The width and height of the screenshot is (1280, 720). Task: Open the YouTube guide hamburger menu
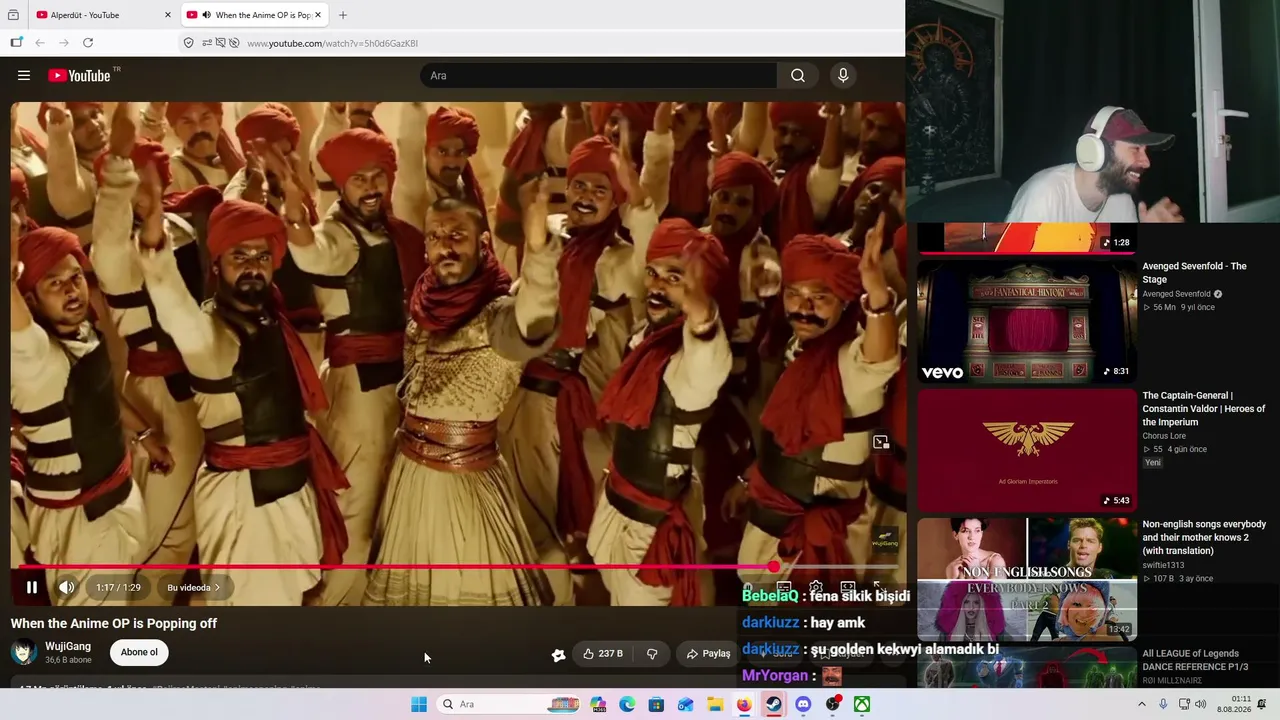(24, 76)
